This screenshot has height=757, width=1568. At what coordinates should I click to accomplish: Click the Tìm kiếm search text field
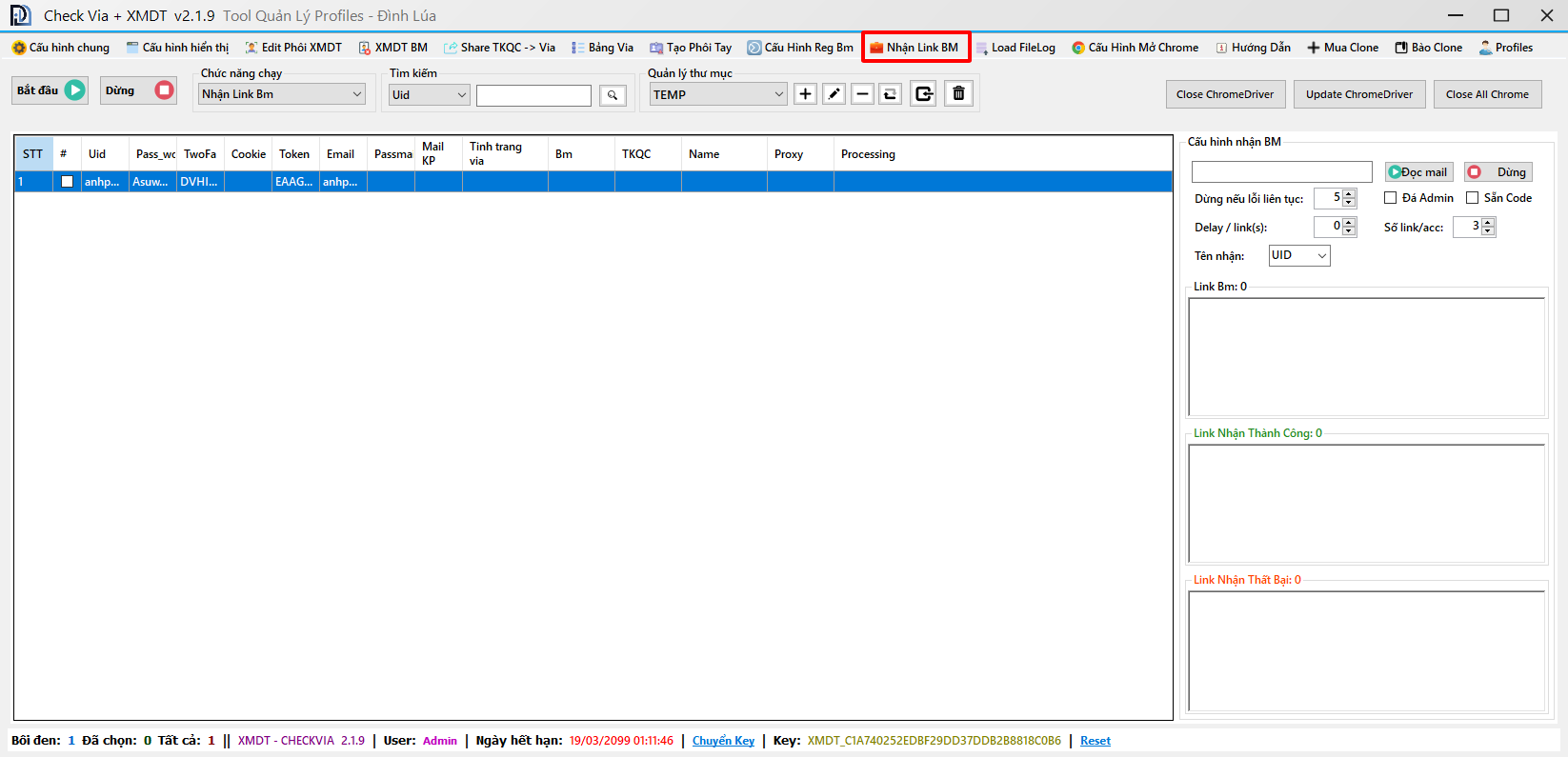point(533,95)
